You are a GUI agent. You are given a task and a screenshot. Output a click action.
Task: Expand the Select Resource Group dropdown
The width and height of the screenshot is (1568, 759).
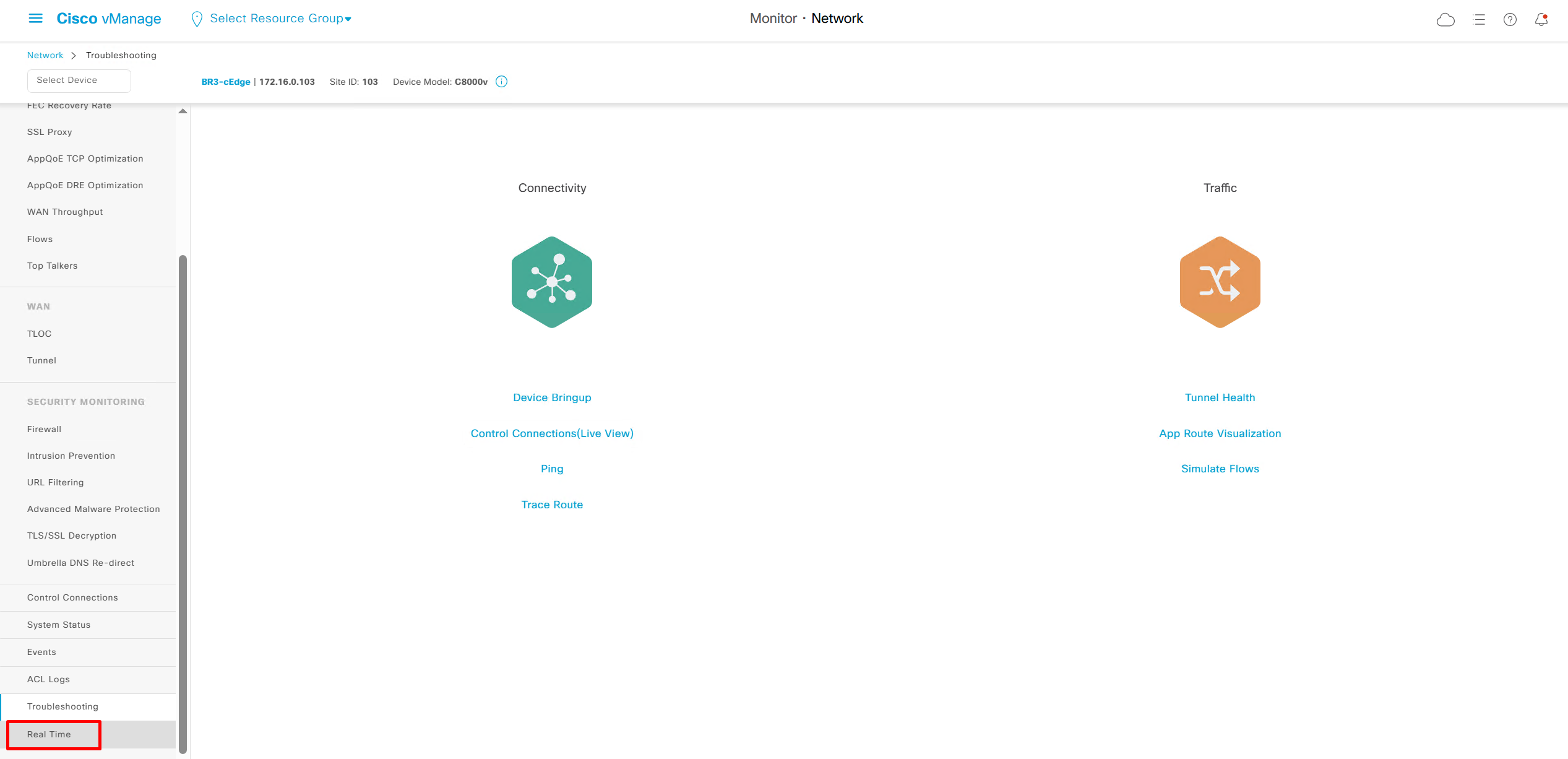point(280,19)
